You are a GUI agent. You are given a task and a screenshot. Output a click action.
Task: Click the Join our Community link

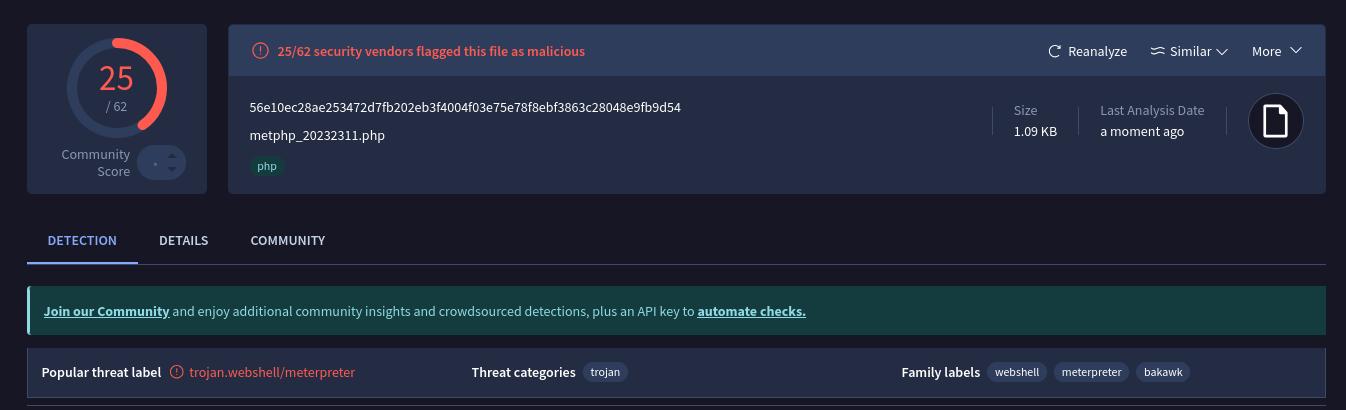click(106, 311)
